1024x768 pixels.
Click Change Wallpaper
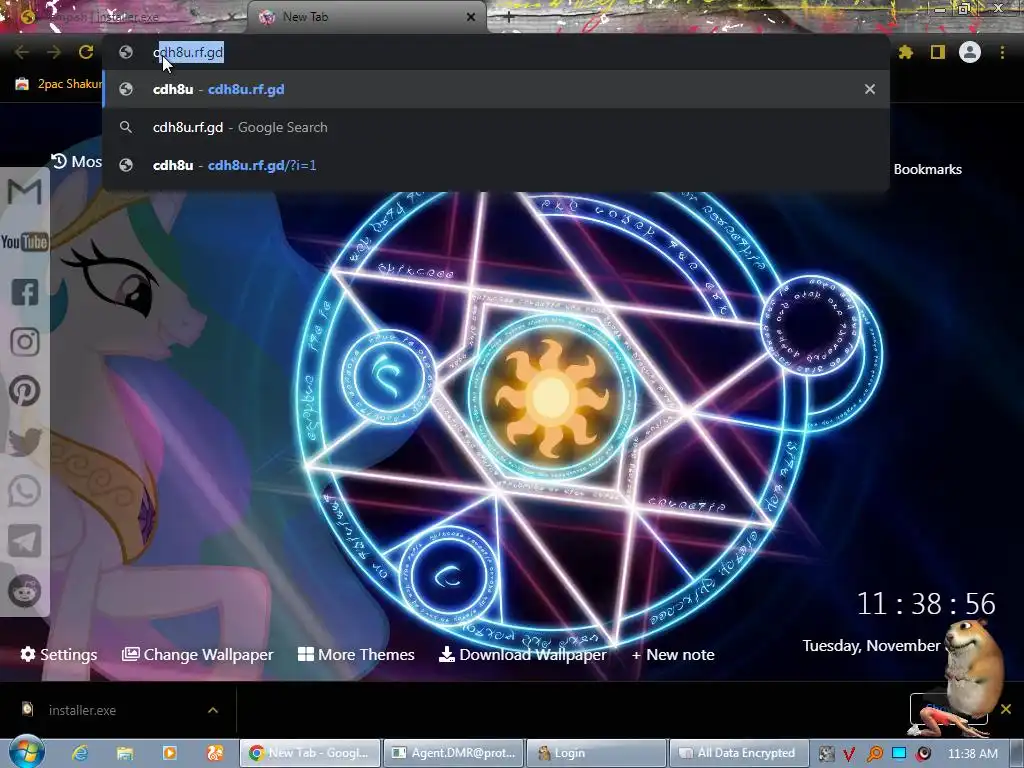click(x=197, y=654)
